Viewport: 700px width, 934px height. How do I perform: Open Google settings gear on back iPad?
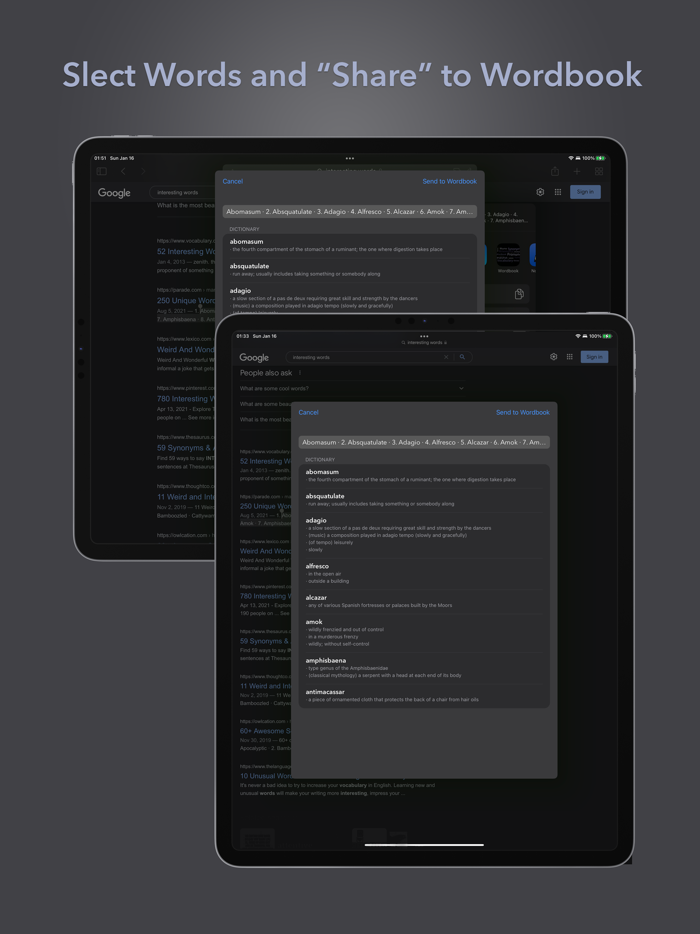pos(540,192)
